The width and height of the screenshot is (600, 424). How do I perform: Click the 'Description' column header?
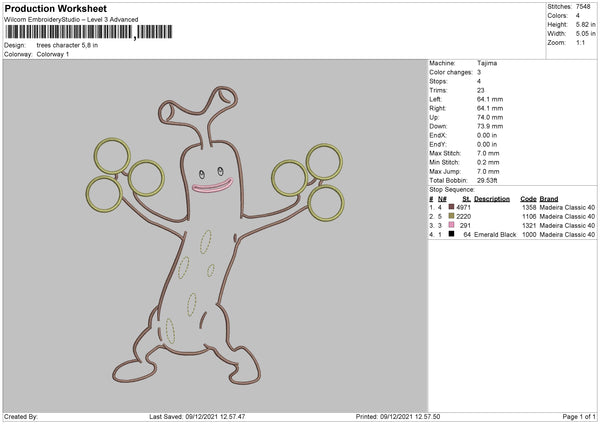click(x=492, y=199)
